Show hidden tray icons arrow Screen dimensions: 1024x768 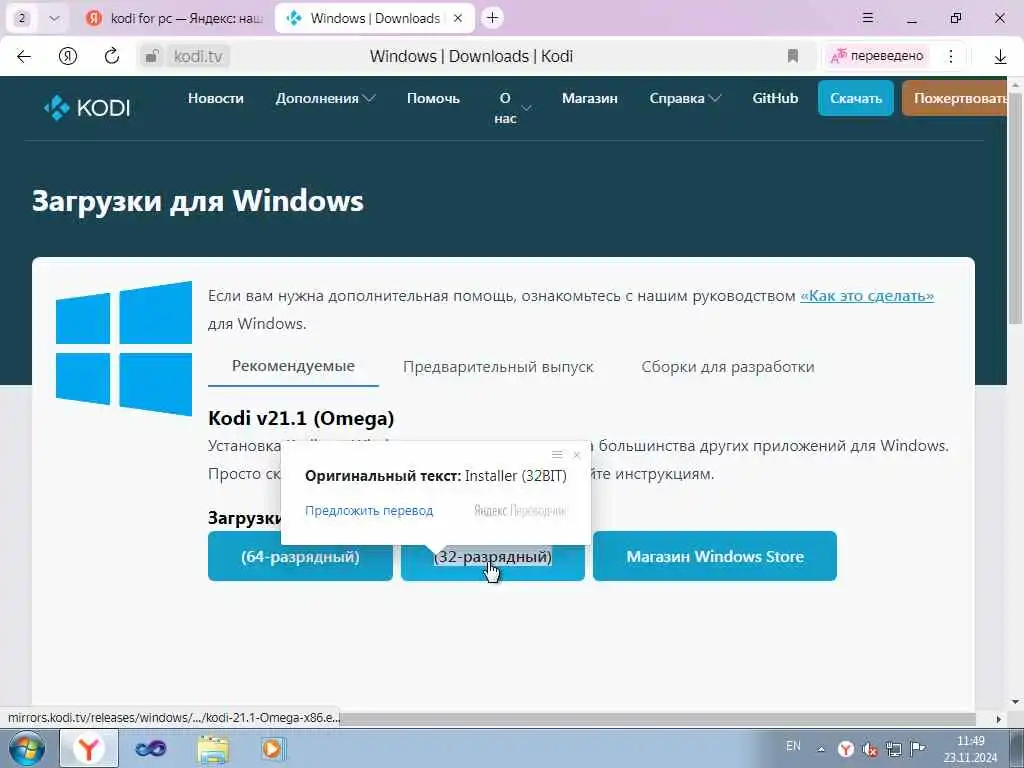(x=821, y=749)
